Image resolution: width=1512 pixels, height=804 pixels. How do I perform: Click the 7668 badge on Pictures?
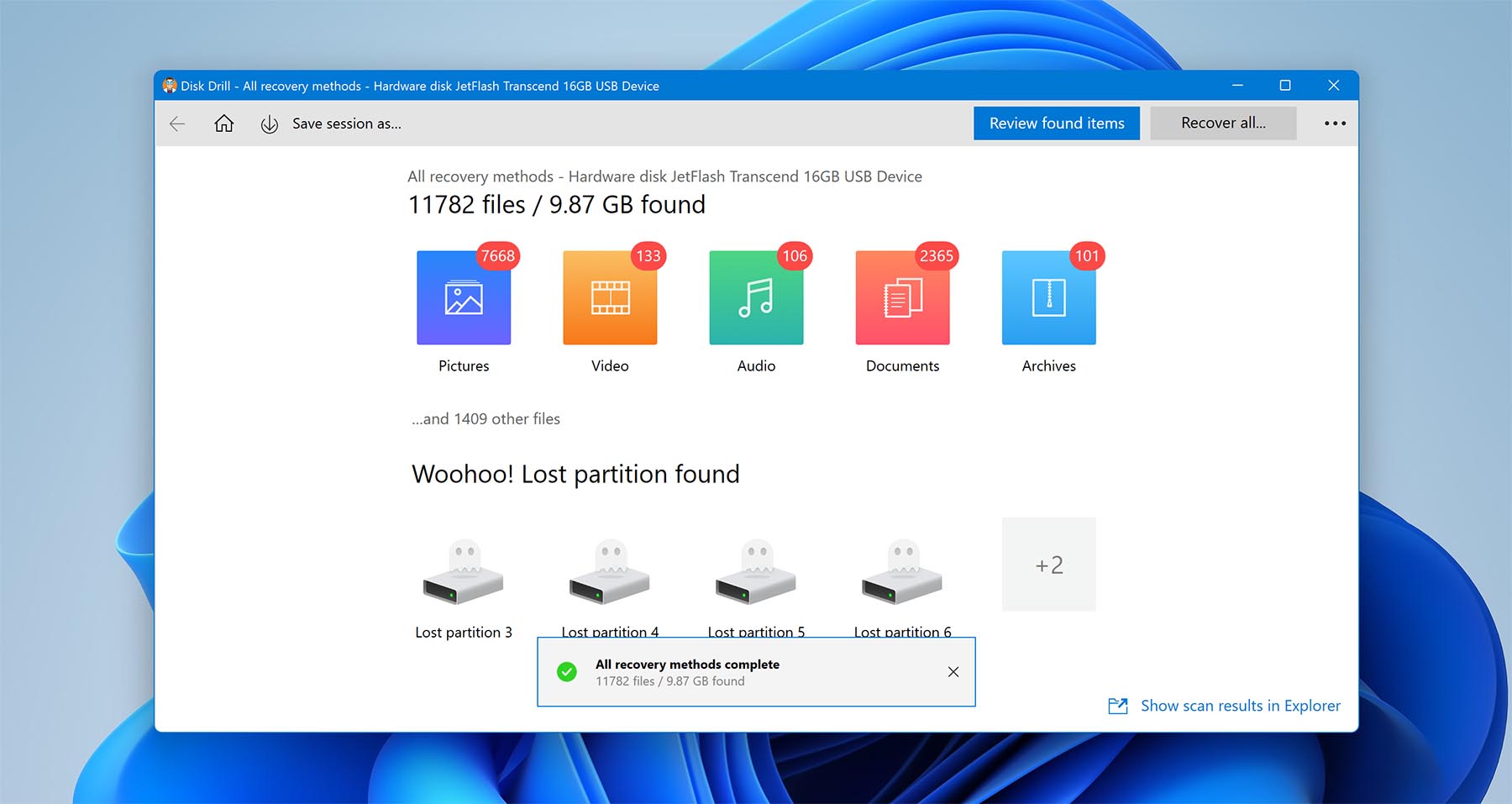coord(498,255)
